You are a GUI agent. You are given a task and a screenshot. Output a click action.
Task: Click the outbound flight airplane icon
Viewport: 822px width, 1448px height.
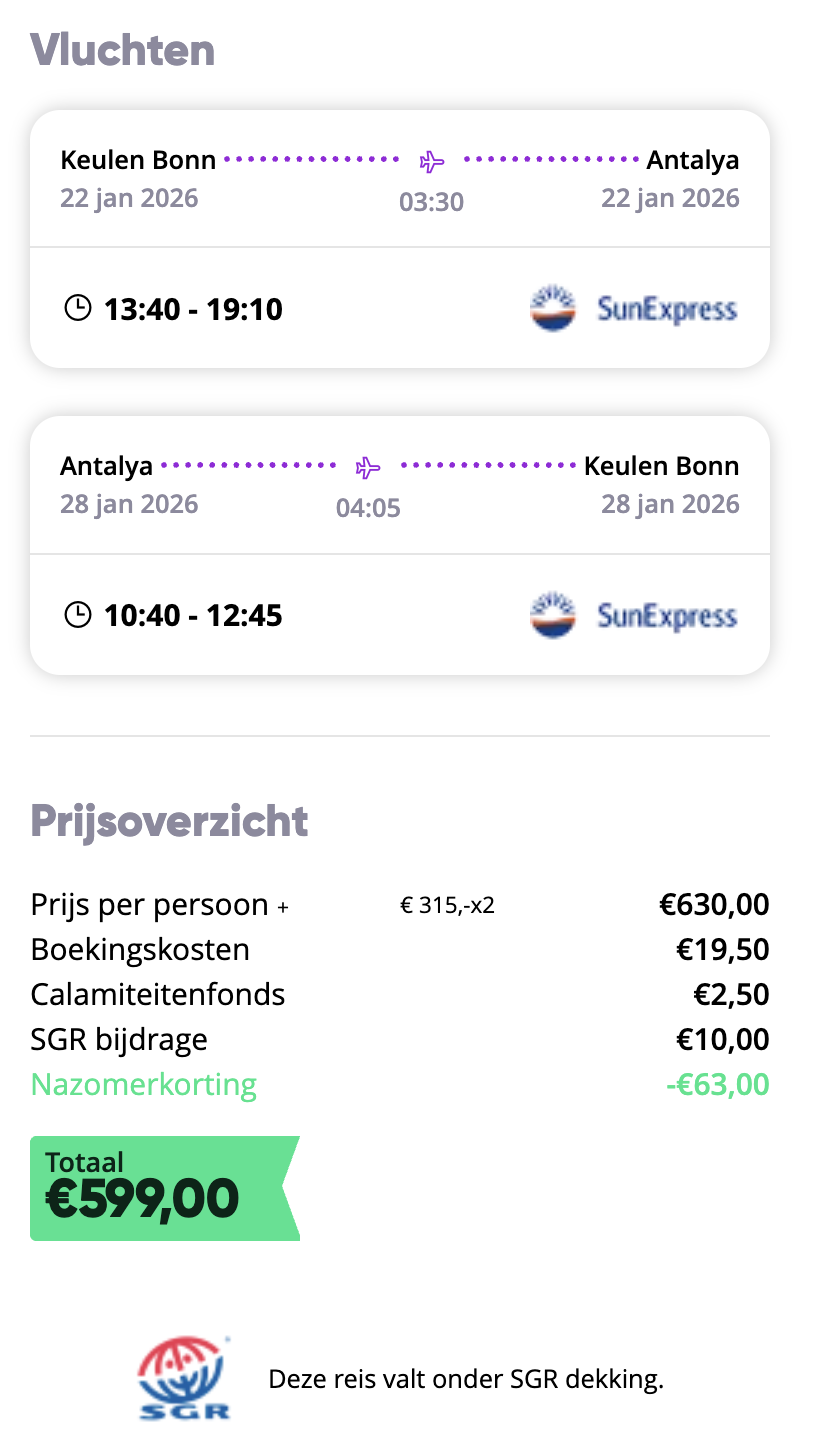(x=431, y=161)
